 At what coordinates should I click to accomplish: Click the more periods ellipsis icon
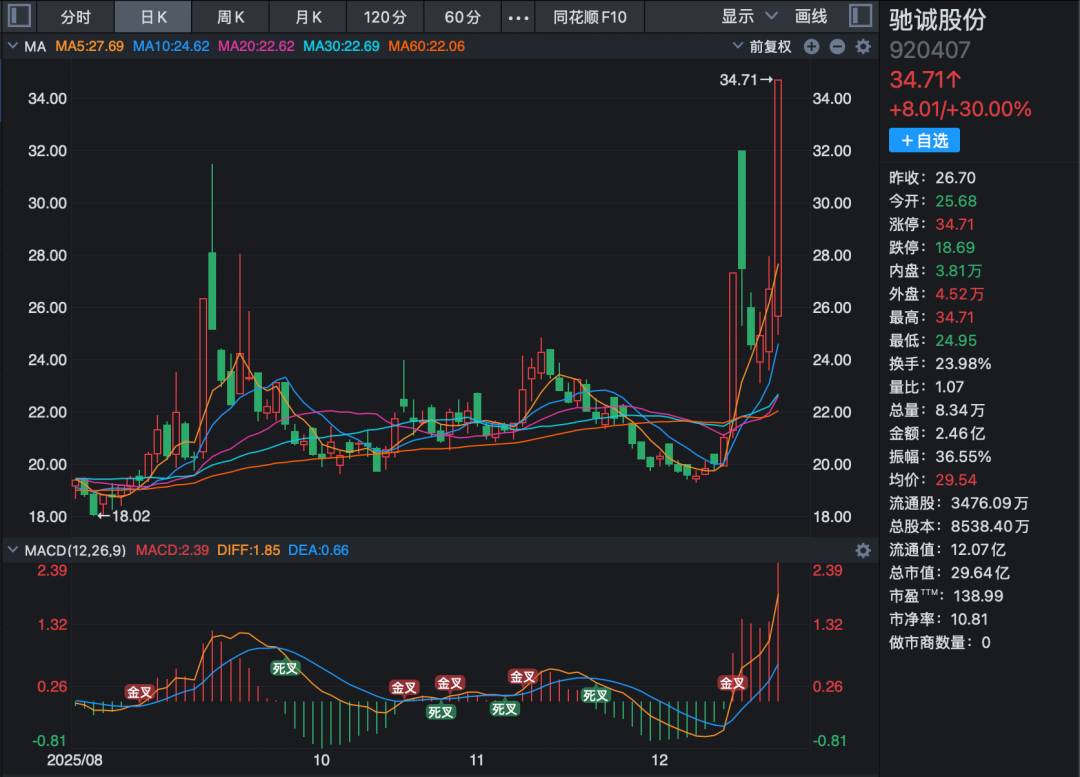coord(517,17)
